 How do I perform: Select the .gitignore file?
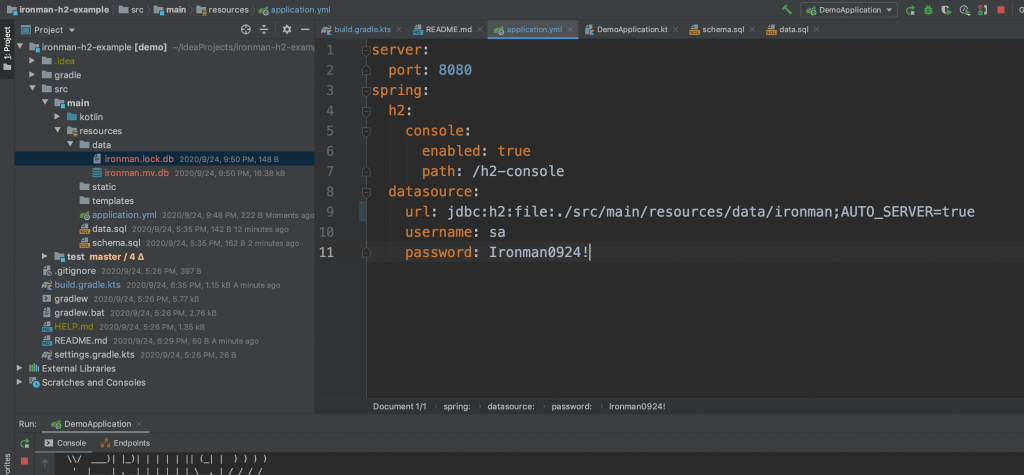pos(75,270)
